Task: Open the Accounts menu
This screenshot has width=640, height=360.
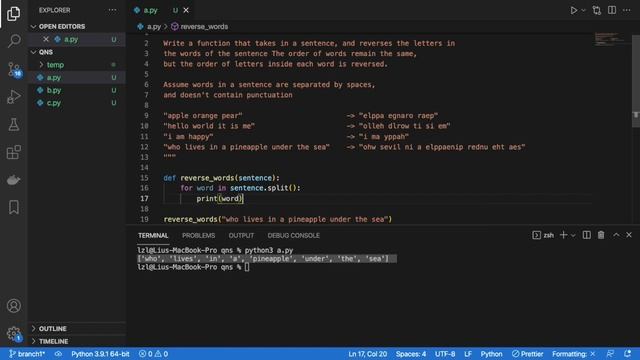Action: [x=13, y=306]
